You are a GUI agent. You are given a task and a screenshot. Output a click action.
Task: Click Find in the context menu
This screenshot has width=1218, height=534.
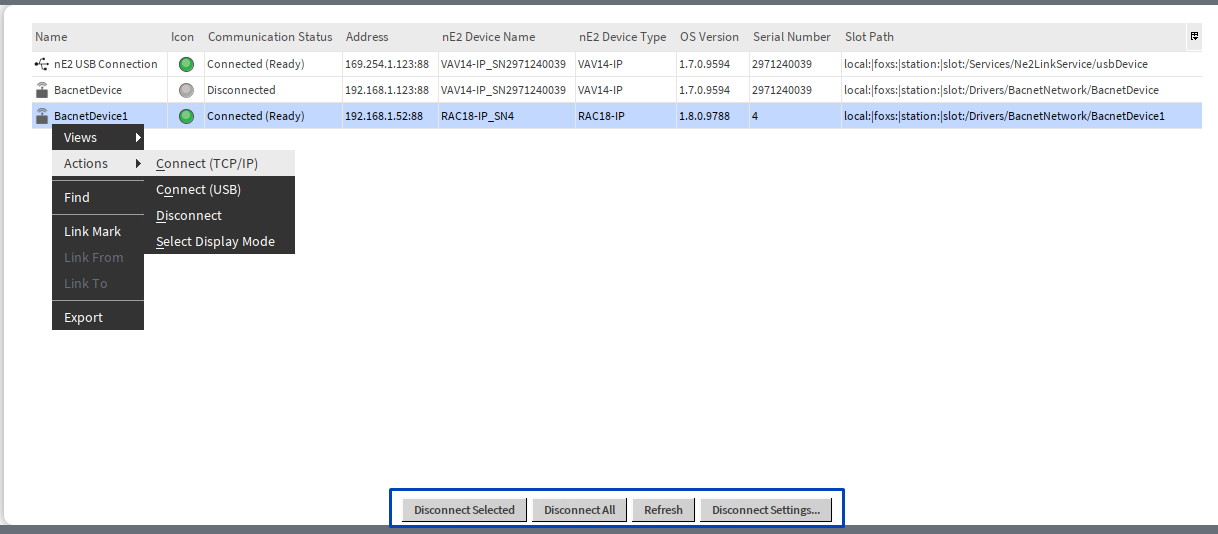tap(77, 197)
